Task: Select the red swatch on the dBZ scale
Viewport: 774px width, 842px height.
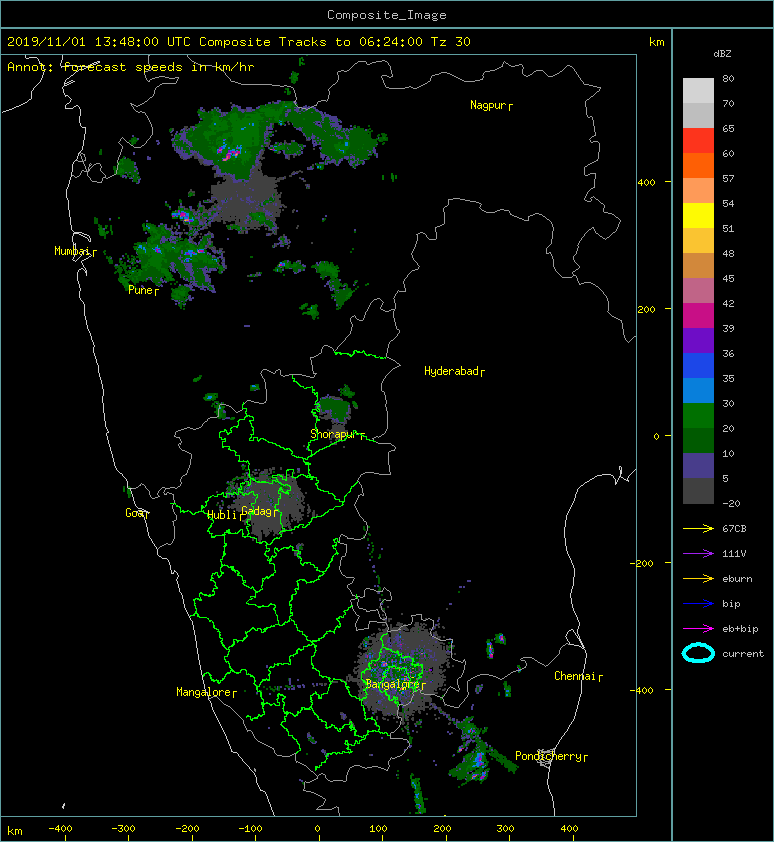Action: 698,141
